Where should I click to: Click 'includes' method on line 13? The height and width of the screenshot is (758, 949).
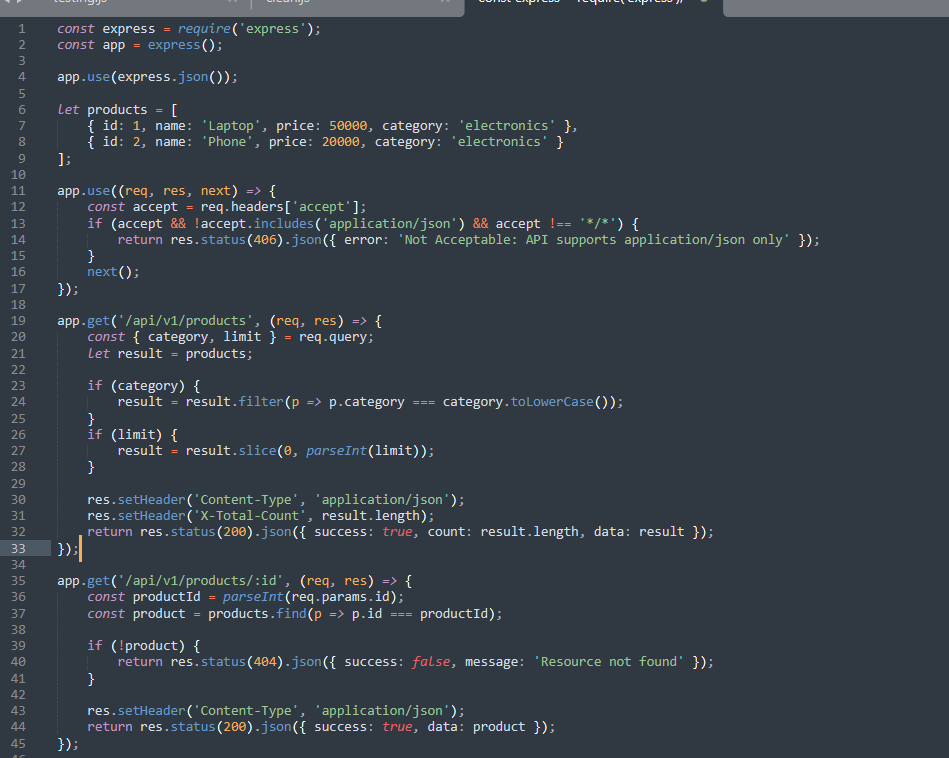tap(284, 223)
